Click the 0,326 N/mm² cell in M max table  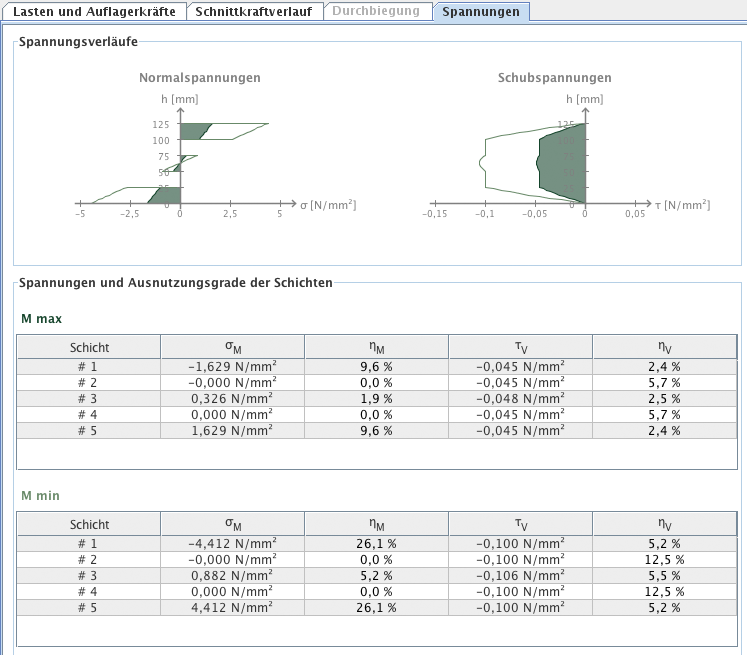coord(232,398)
